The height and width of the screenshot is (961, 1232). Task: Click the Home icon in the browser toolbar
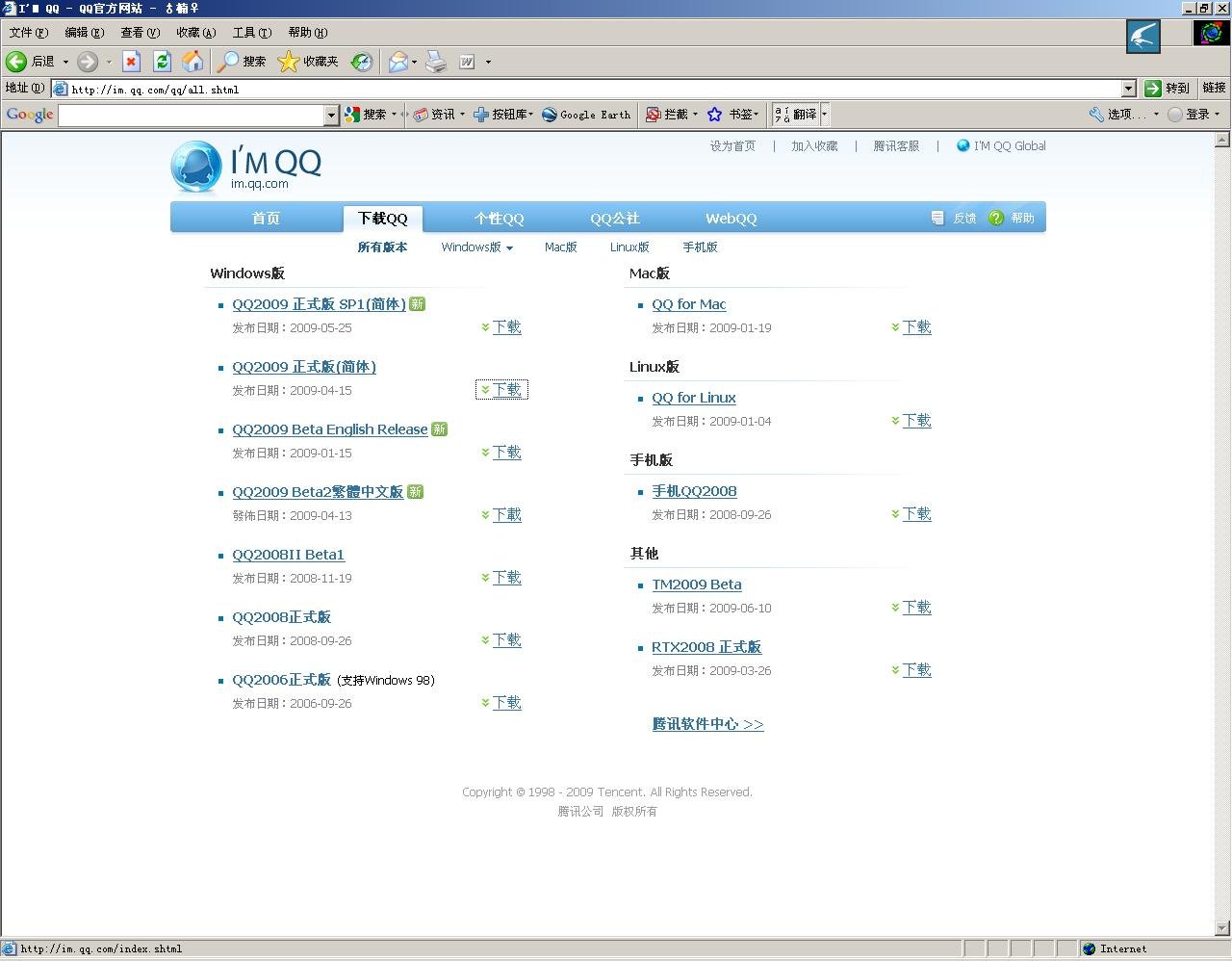pyautogui.click(x=192, y=62)
